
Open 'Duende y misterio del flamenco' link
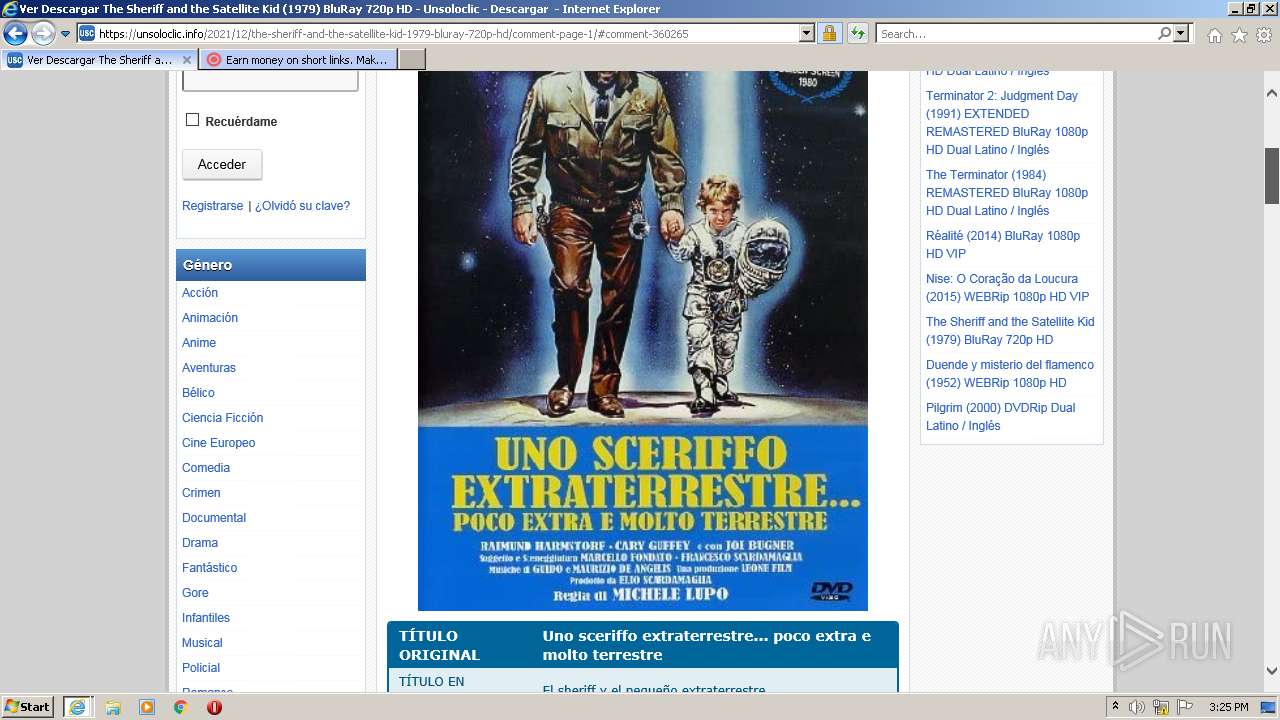[1010, 374]
